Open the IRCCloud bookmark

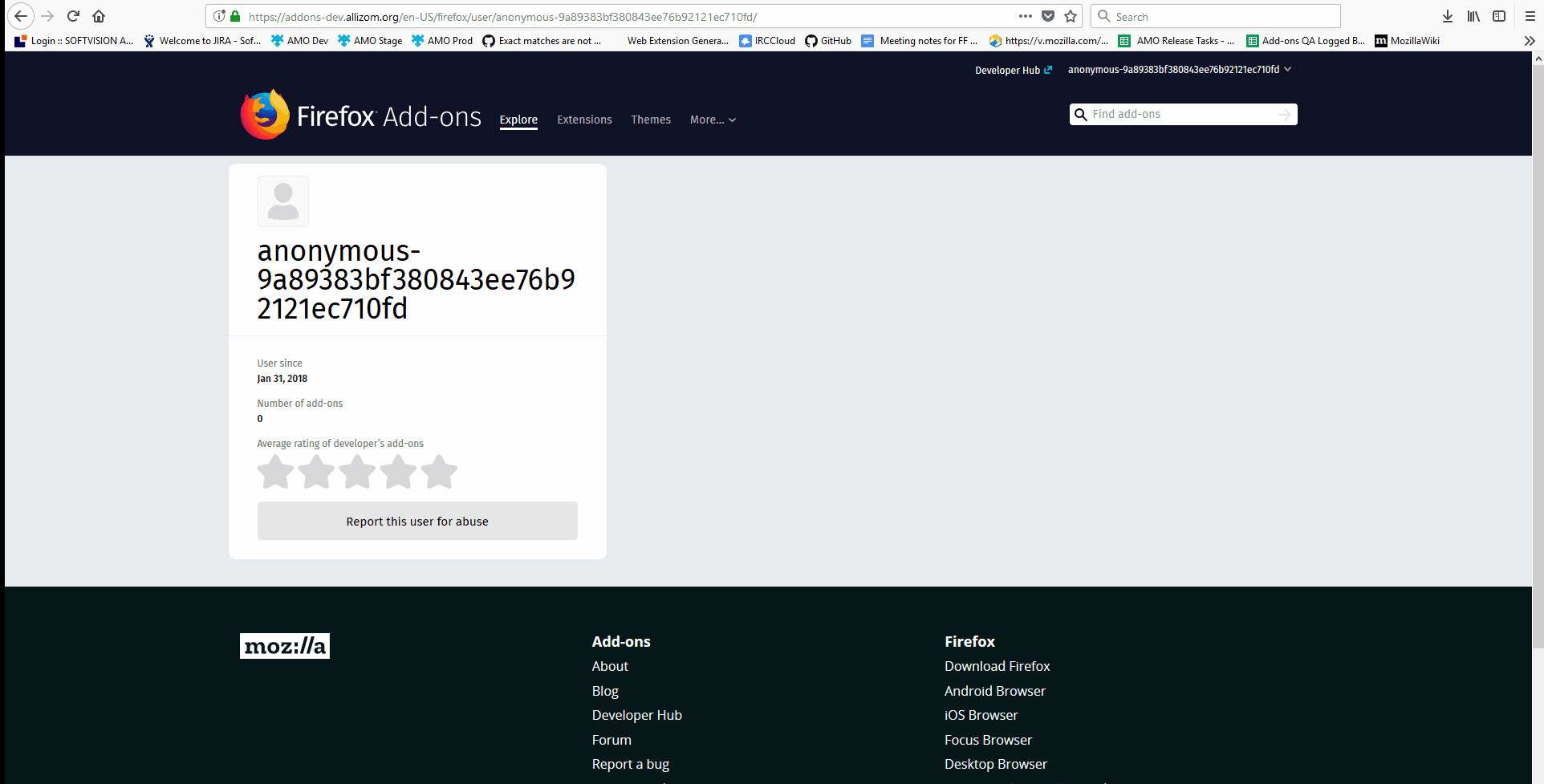pos(767,41)
